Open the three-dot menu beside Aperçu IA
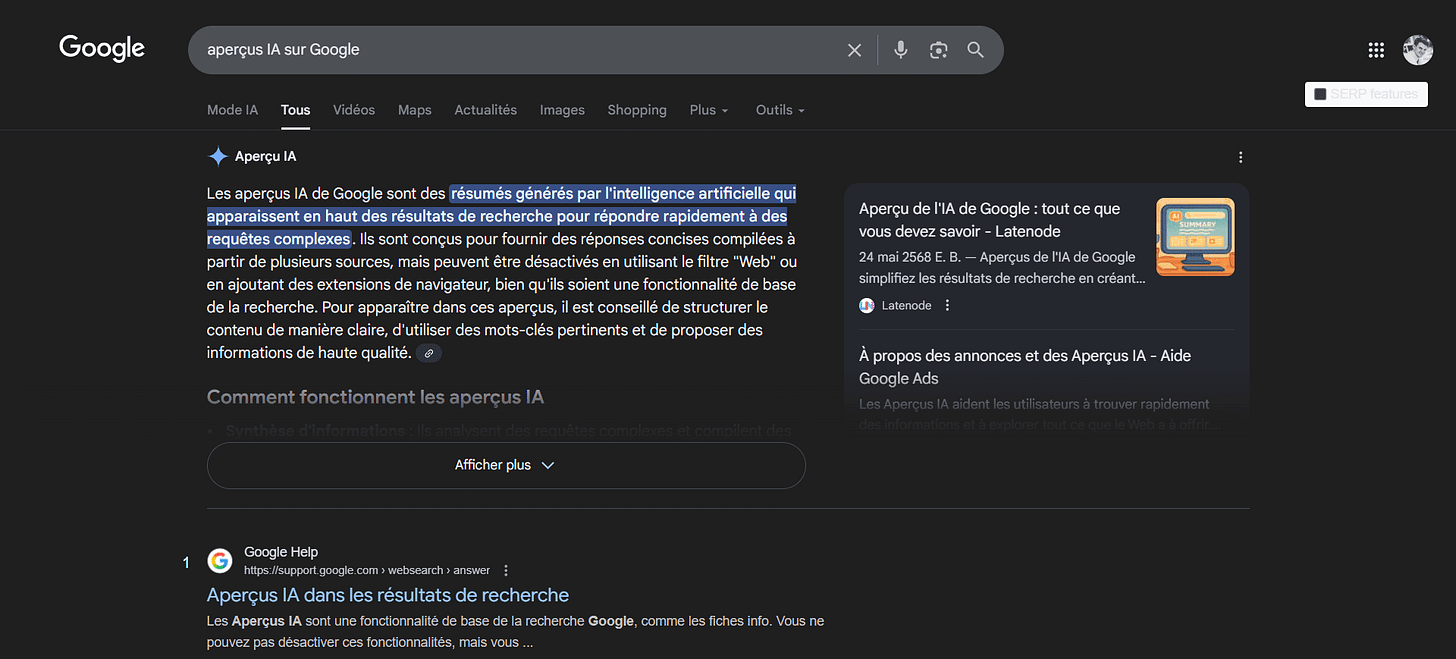 pyautogui.click(x=1240, y=157)
